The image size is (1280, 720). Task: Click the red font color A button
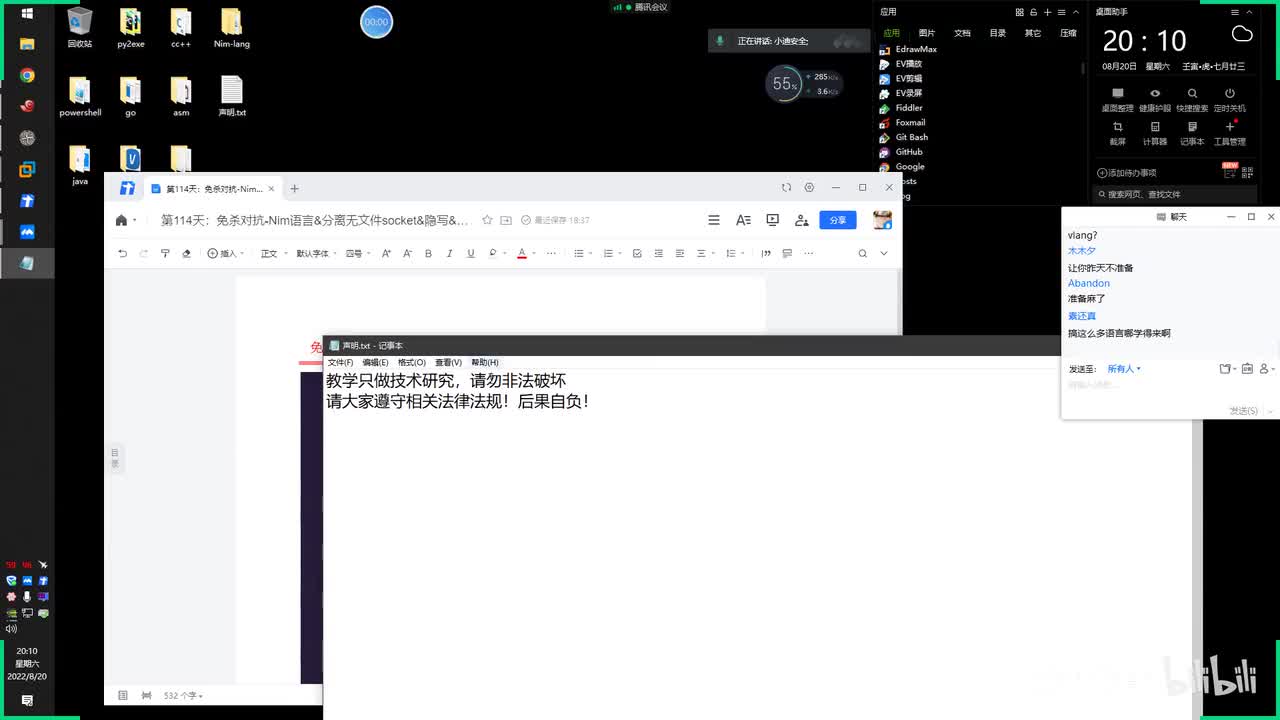521,254
